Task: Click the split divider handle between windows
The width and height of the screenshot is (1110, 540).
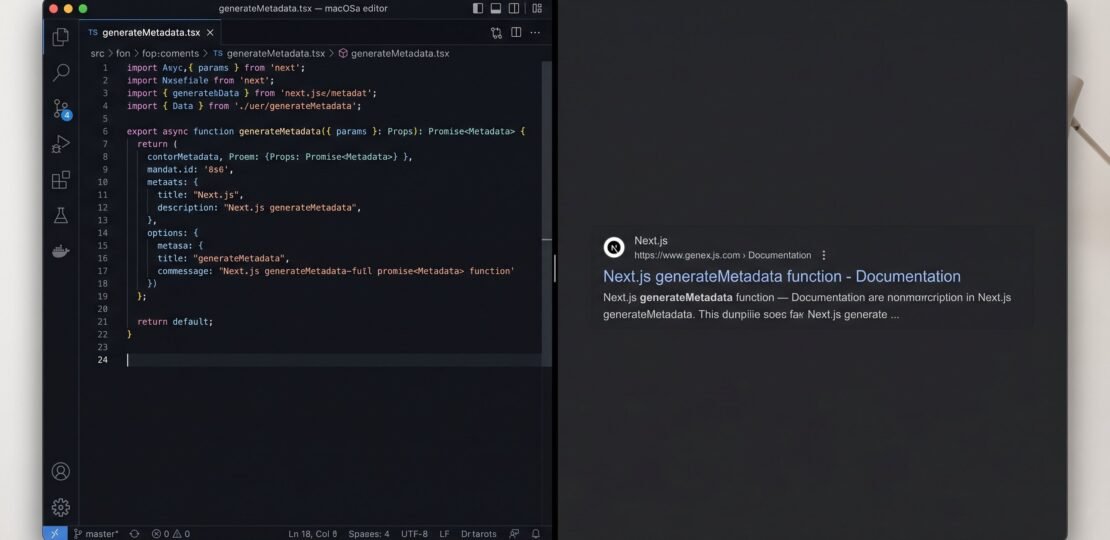Action: (555, 269)
